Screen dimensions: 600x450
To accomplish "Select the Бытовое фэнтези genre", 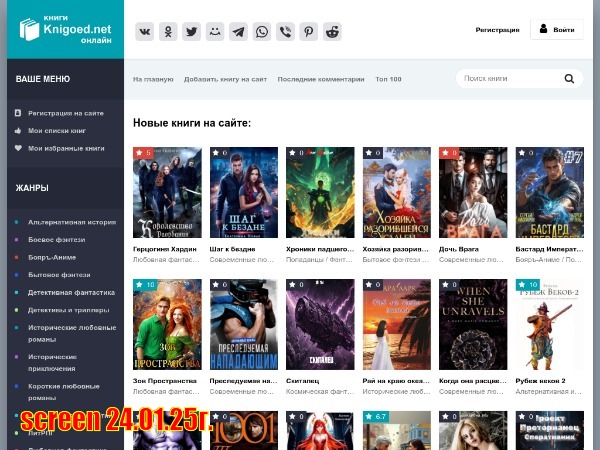I will coord(59,275).
